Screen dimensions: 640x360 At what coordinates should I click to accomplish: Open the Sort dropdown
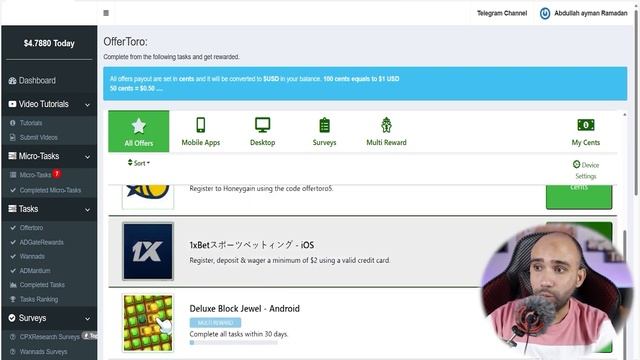click(x=139, y=163)
